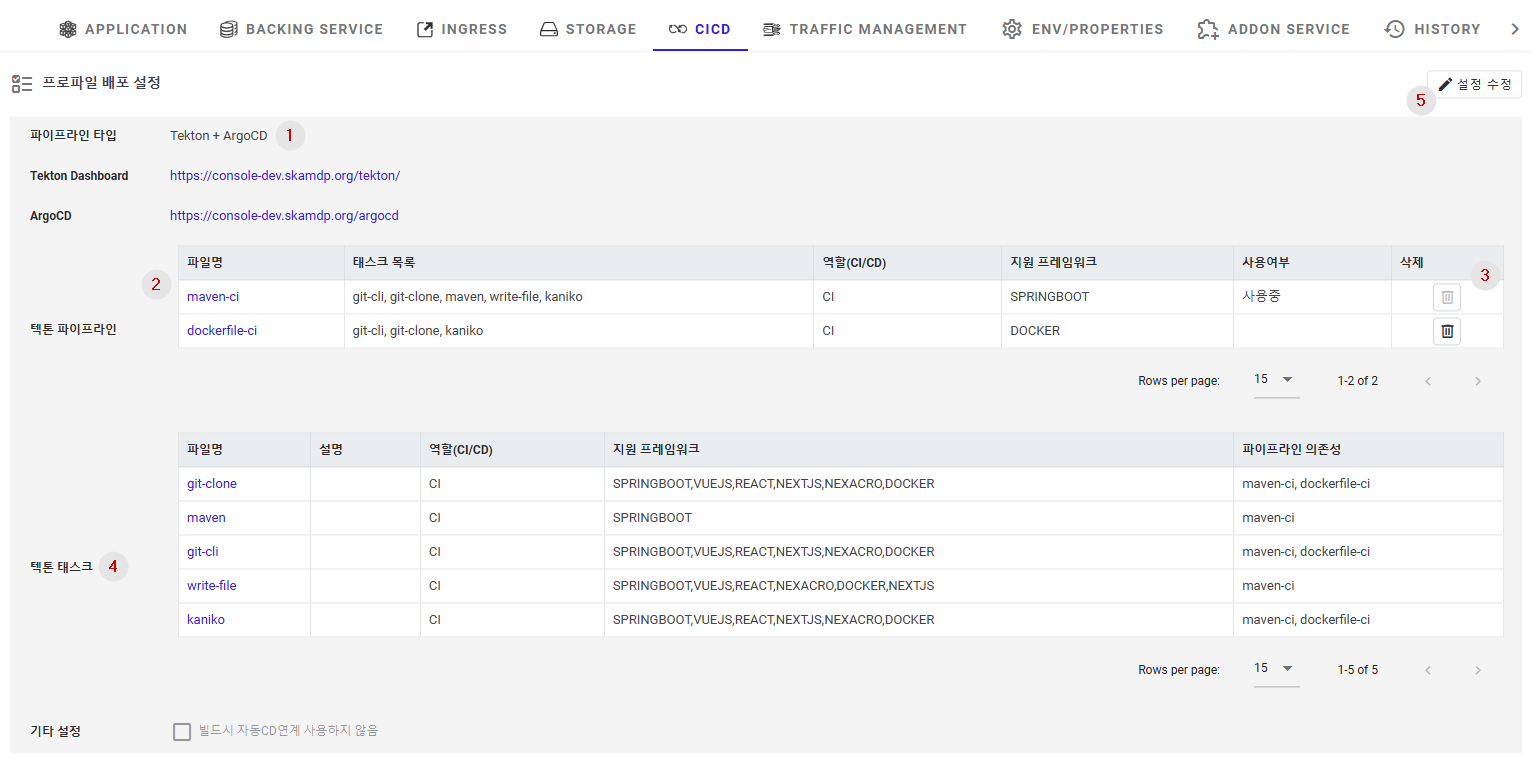The height and width of the screenshot is (757, 1533).
Task: Open the Tekton Dashboard URL link
Action: click(x=285, y=175)
